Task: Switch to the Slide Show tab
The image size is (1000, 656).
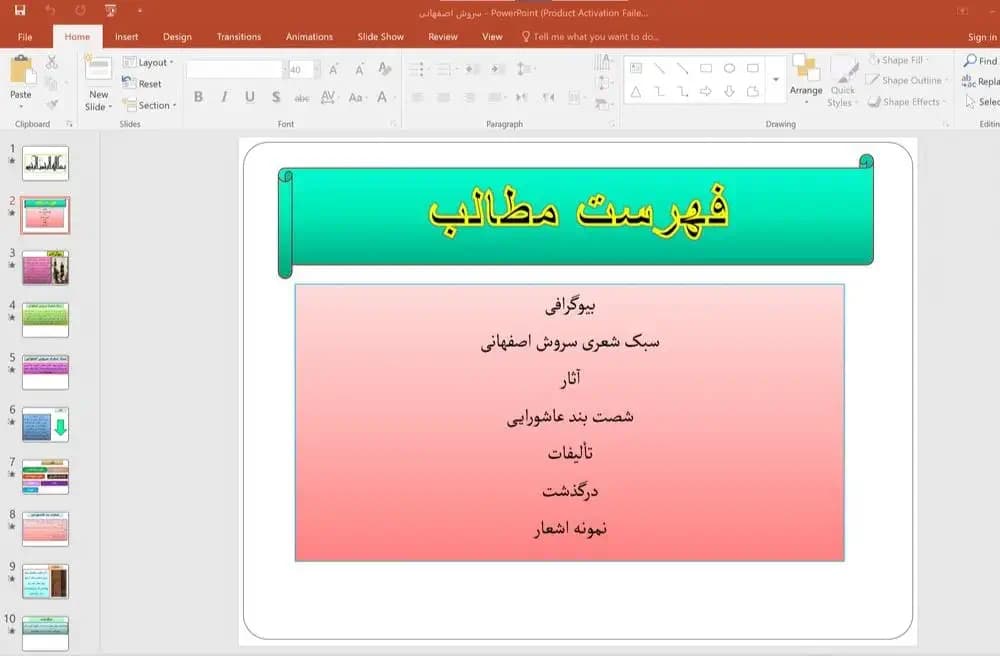Action: tap(381, 37)
